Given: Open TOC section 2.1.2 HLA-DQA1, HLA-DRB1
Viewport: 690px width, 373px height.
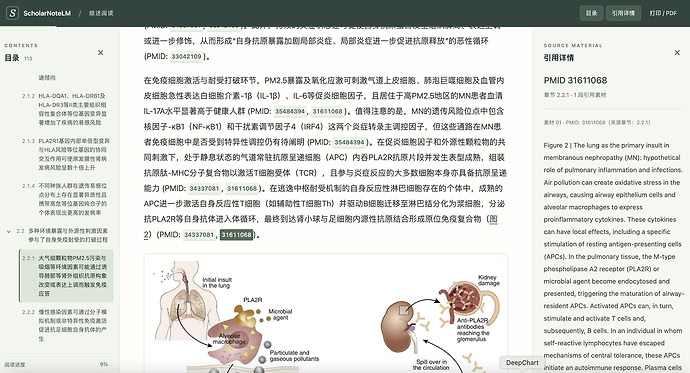Looking at the screenshot, I should 66,109.
